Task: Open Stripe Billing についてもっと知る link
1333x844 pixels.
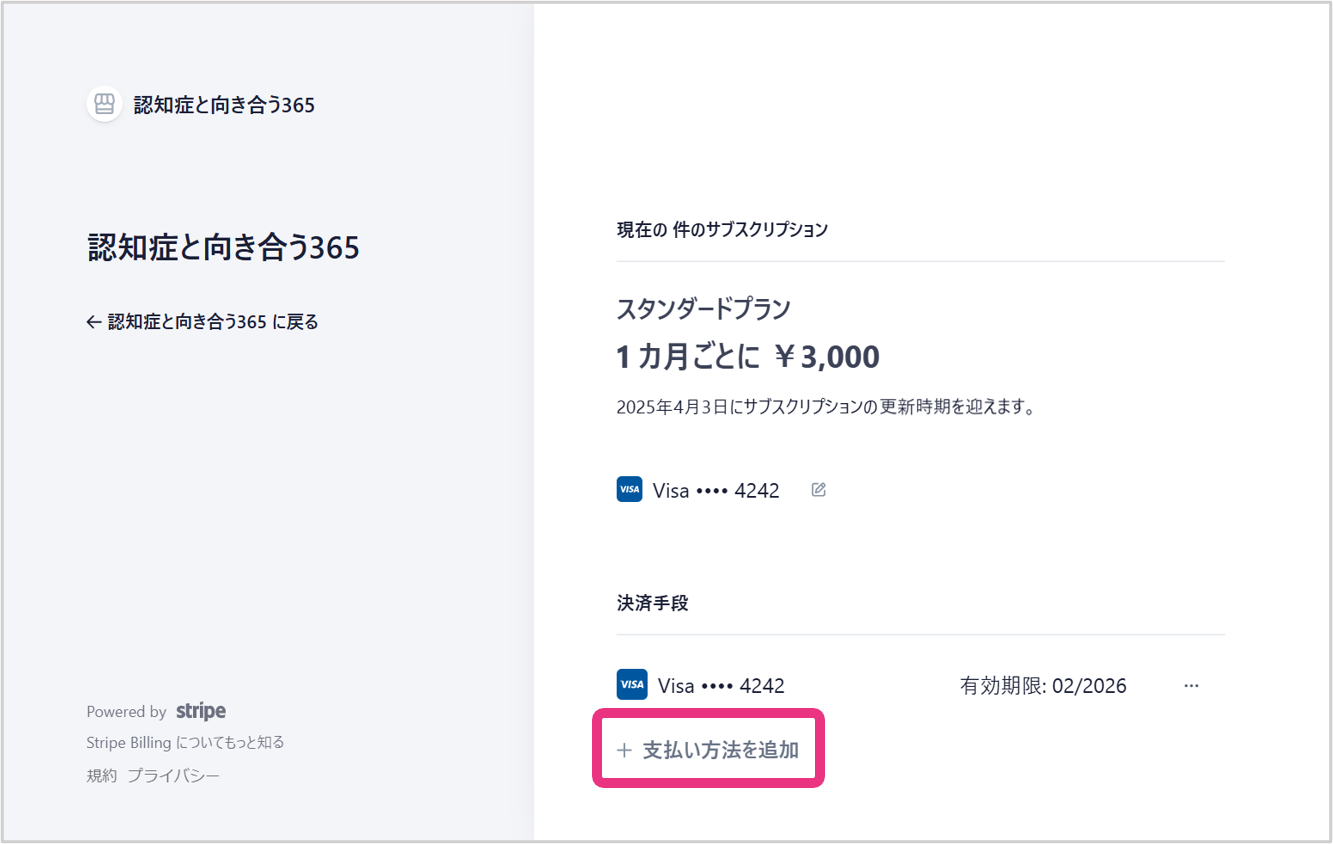Action: [186, 742]
